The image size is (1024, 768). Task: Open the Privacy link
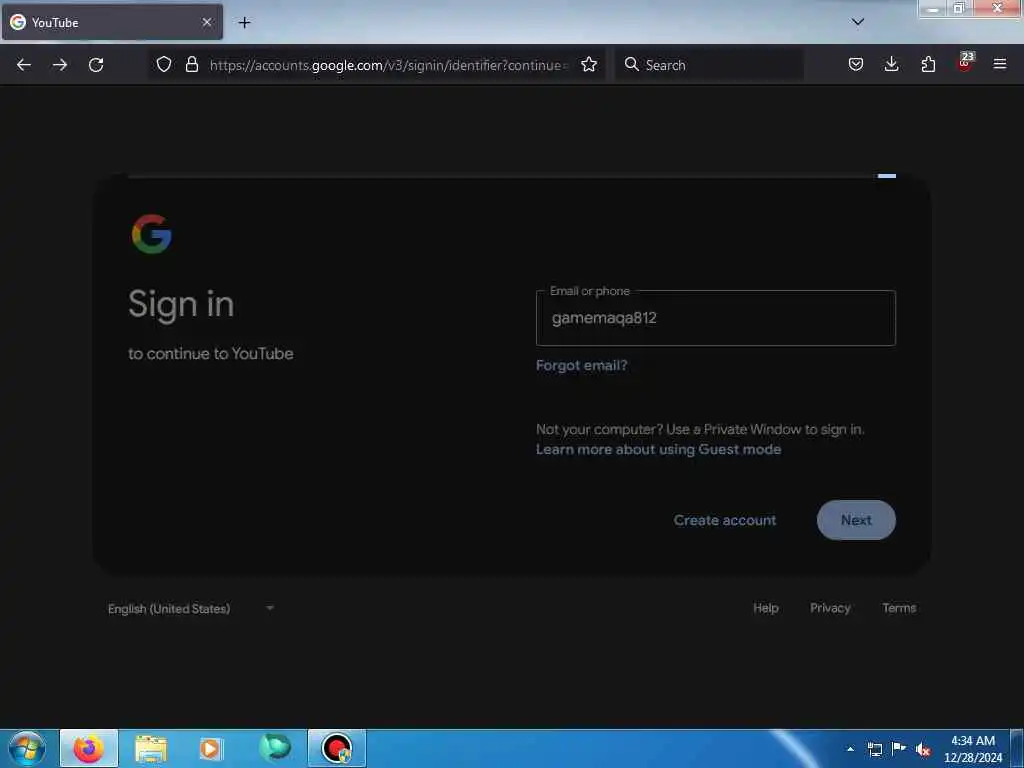(x=830, y=608)
